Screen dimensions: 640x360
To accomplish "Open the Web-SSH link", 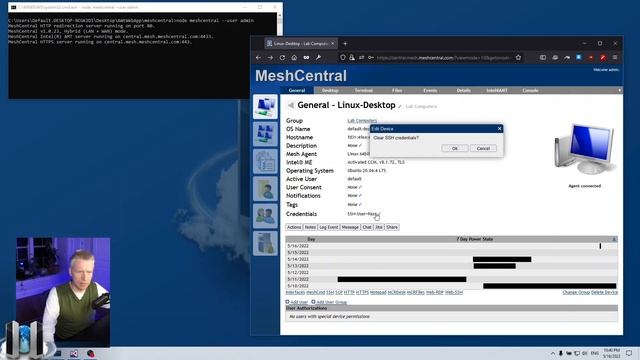I will coord(454,292).
